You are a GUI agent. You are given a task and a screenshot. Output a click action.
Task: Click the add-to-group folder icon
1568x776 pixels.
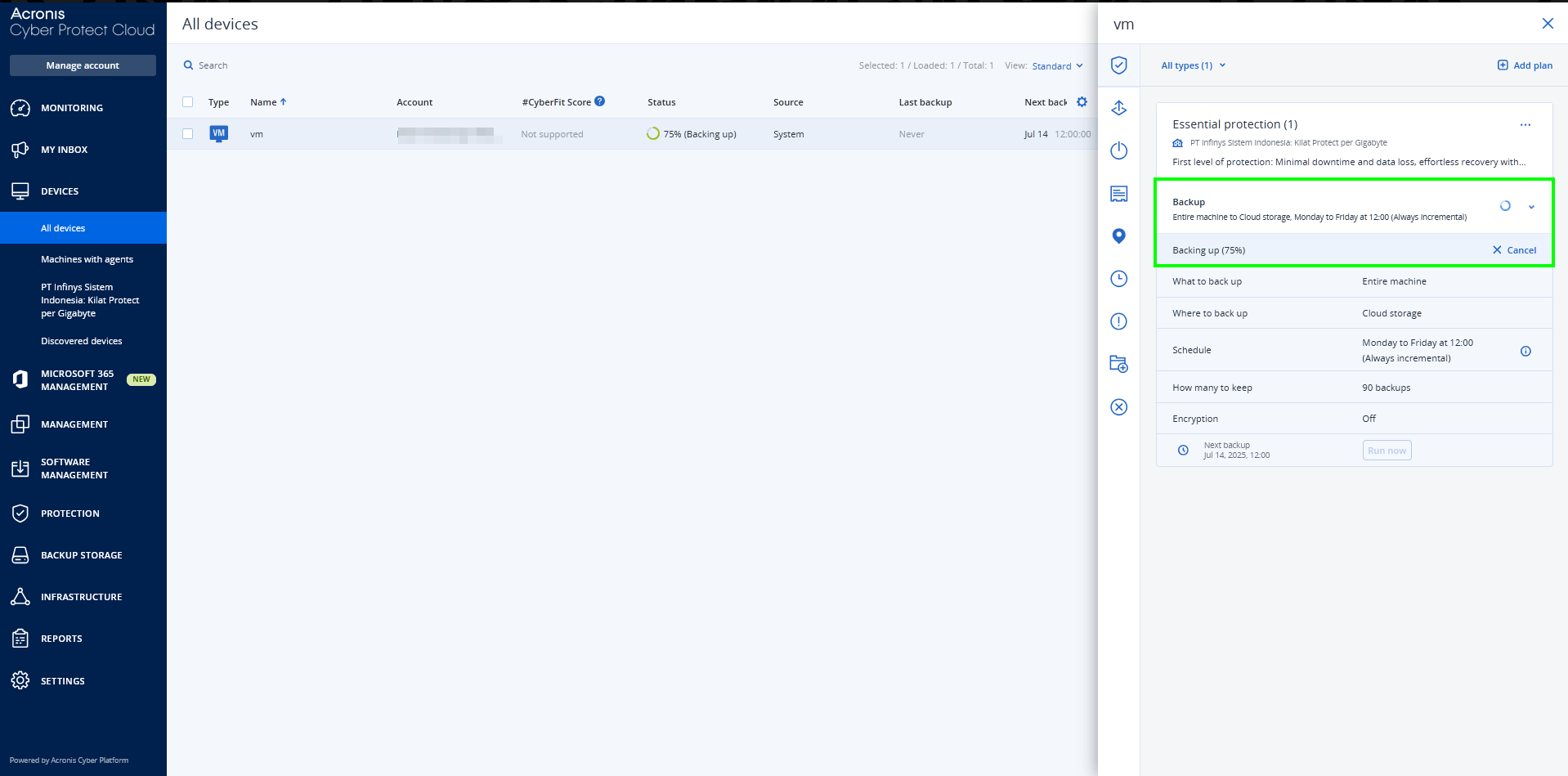(x=1118, y=364)
